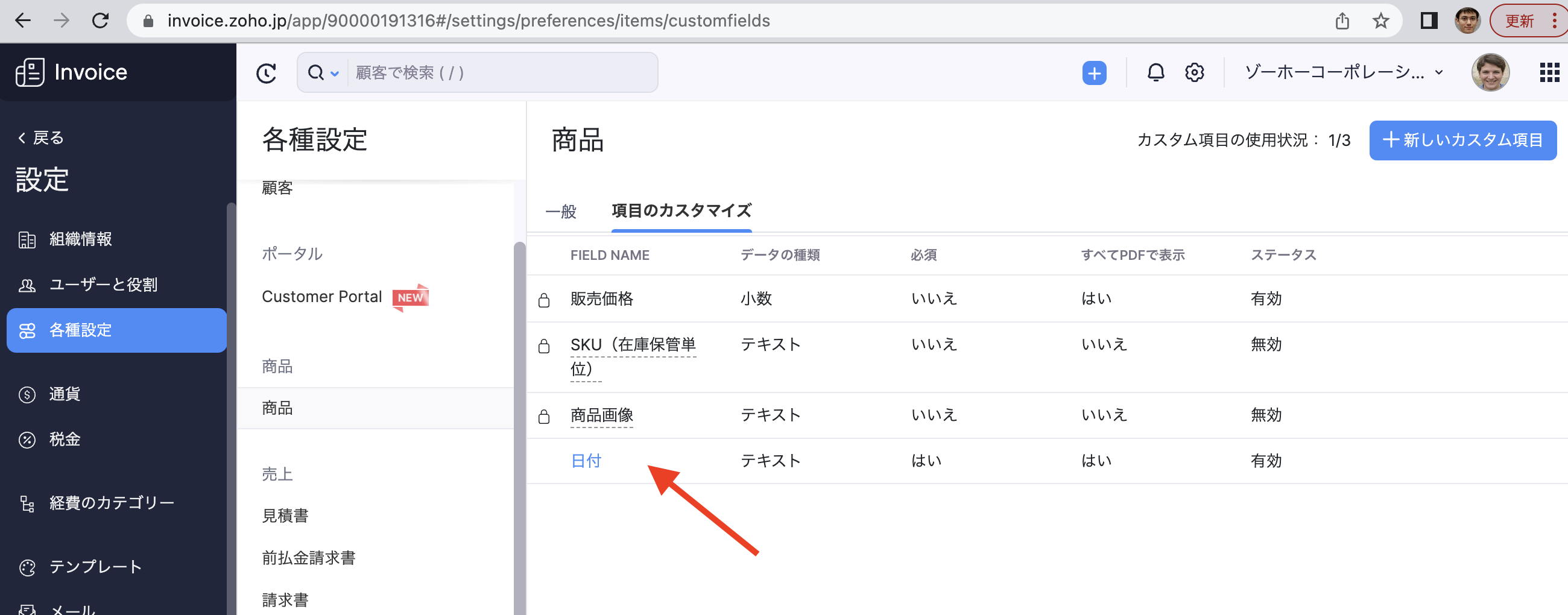Click the notifications bell icon
Image resolution: width=1568 pixels, height=615 pixels.
[1155, 73]
